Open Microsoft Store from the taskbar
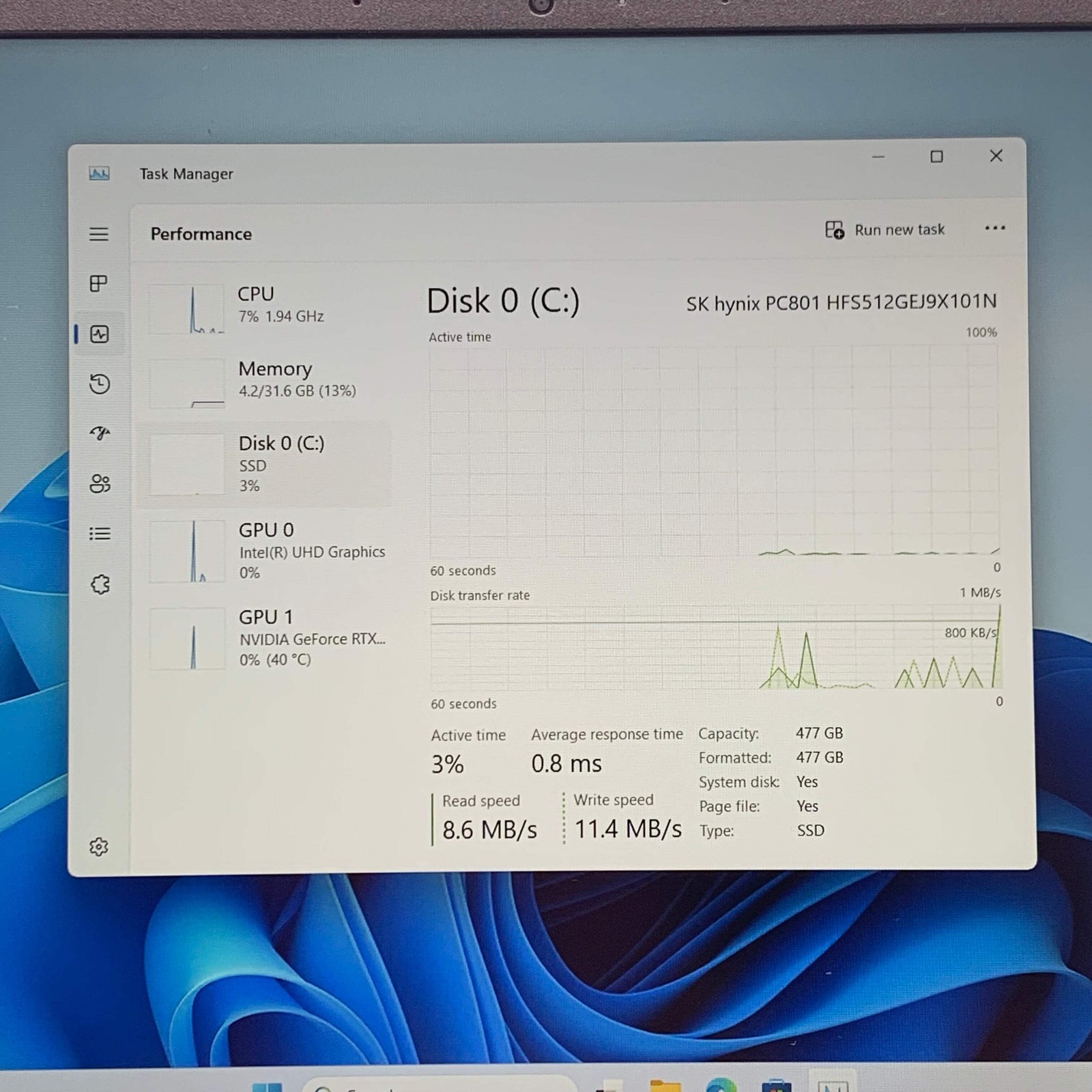 776,1086
